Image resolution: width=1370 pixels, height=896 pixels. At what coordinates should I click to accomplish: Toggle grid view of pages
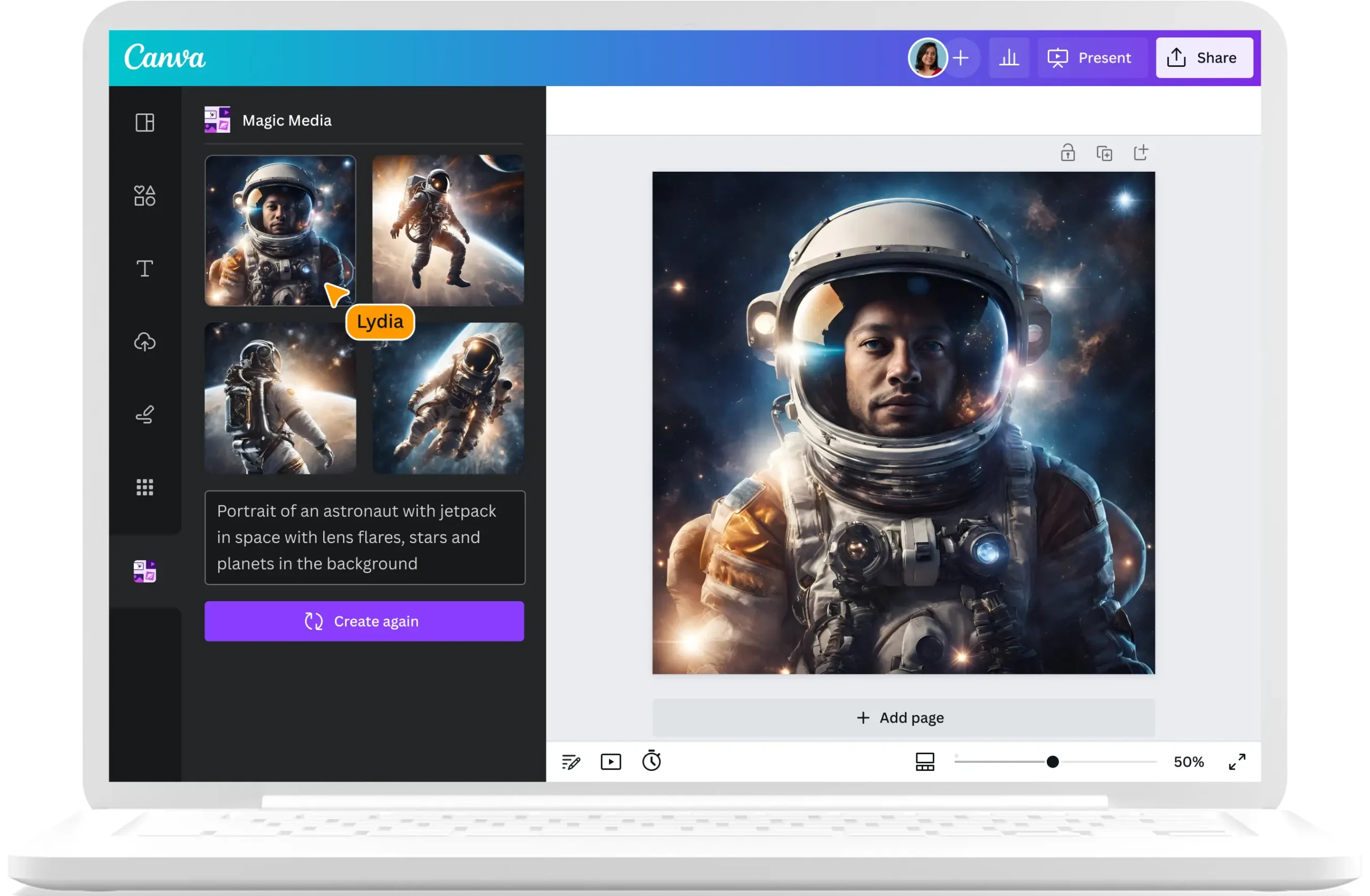click(925, 761)
